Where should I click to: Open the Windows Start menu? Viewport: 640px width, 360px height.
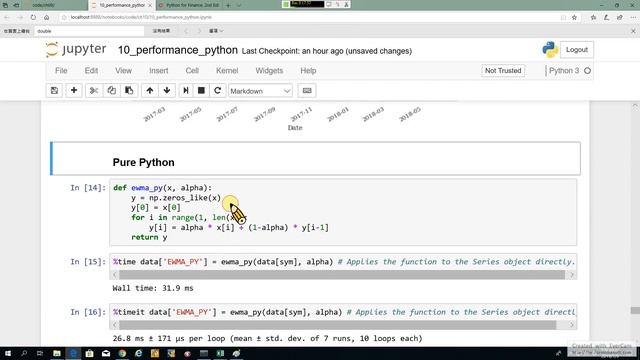(8, 353)
